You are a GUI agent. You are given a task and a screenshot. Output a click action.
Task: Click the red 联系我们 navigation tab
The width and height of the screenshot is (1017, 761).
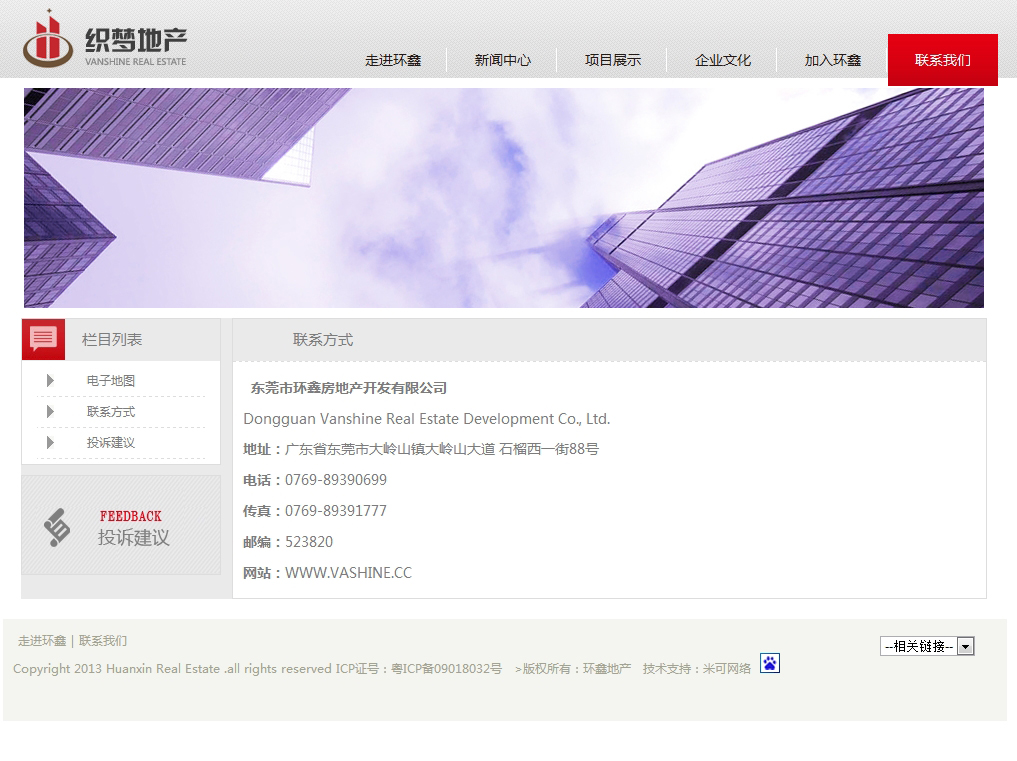(x=942, y=60)
